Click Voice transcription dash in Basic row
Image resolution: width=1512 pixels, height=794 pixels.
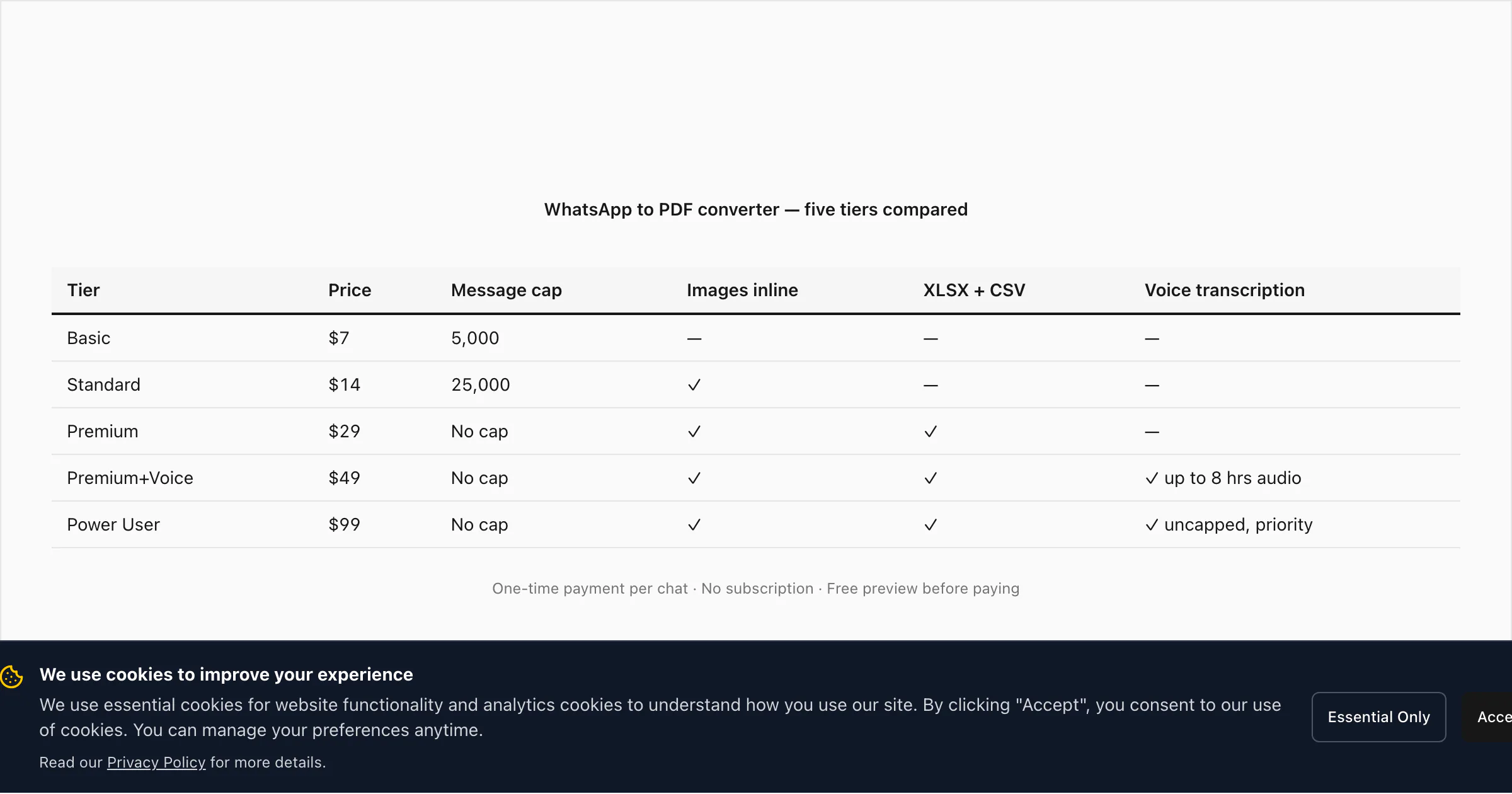click(1152, 339)
